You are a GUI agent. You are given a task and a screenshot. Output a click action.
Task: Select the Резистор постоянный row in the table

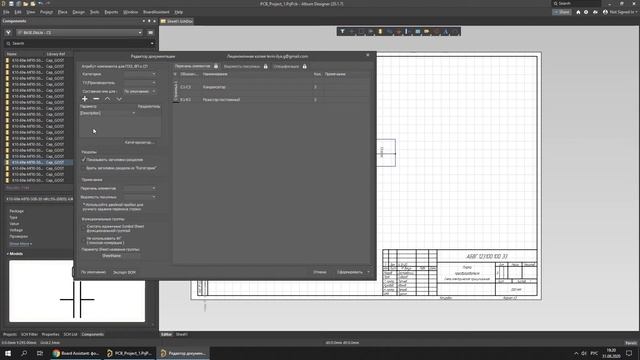(x=271, y=100)
